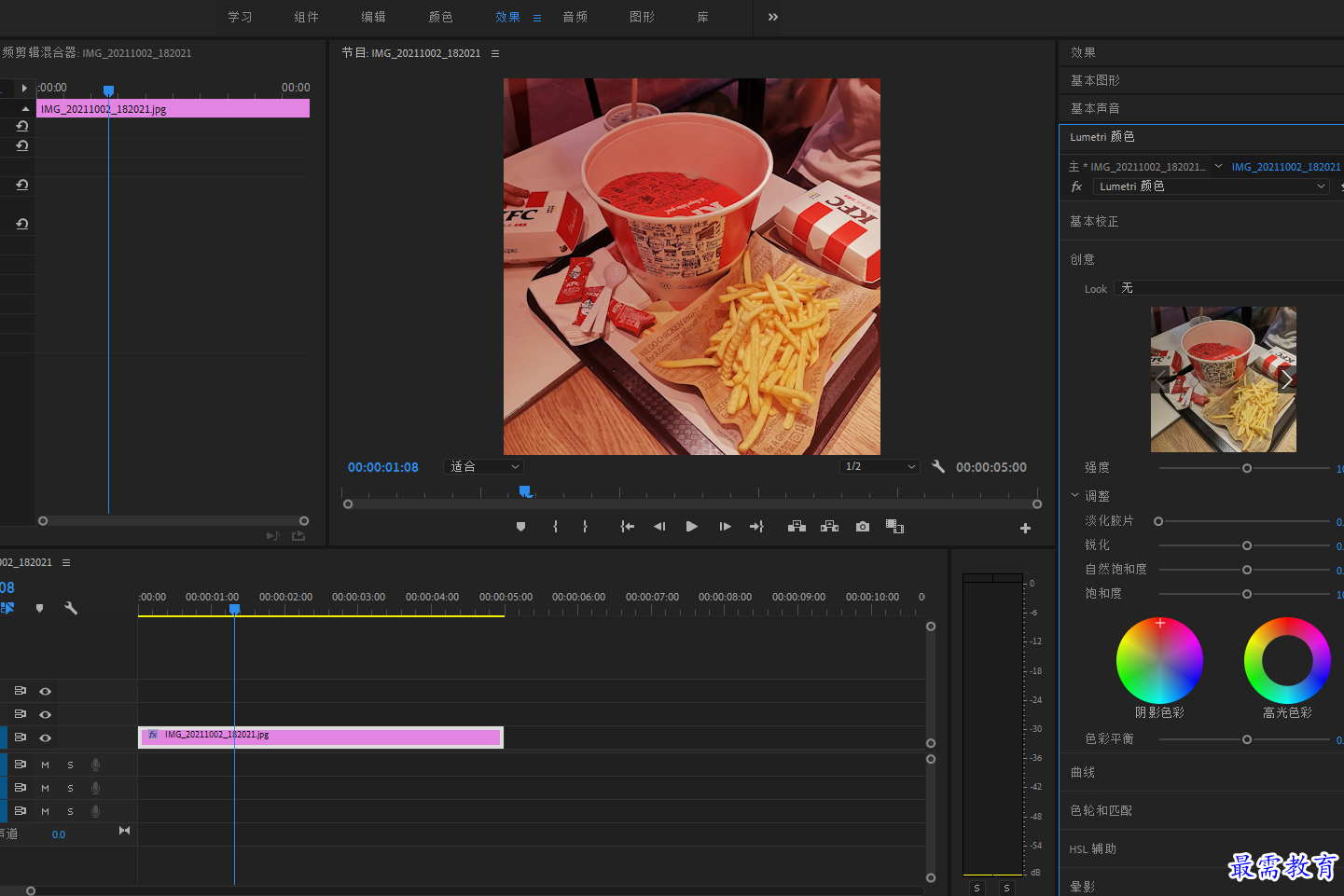This screenshot has height=896, width=1344.
Task: Play the sequence in Program monitor
Action: (x=691, y=527)
